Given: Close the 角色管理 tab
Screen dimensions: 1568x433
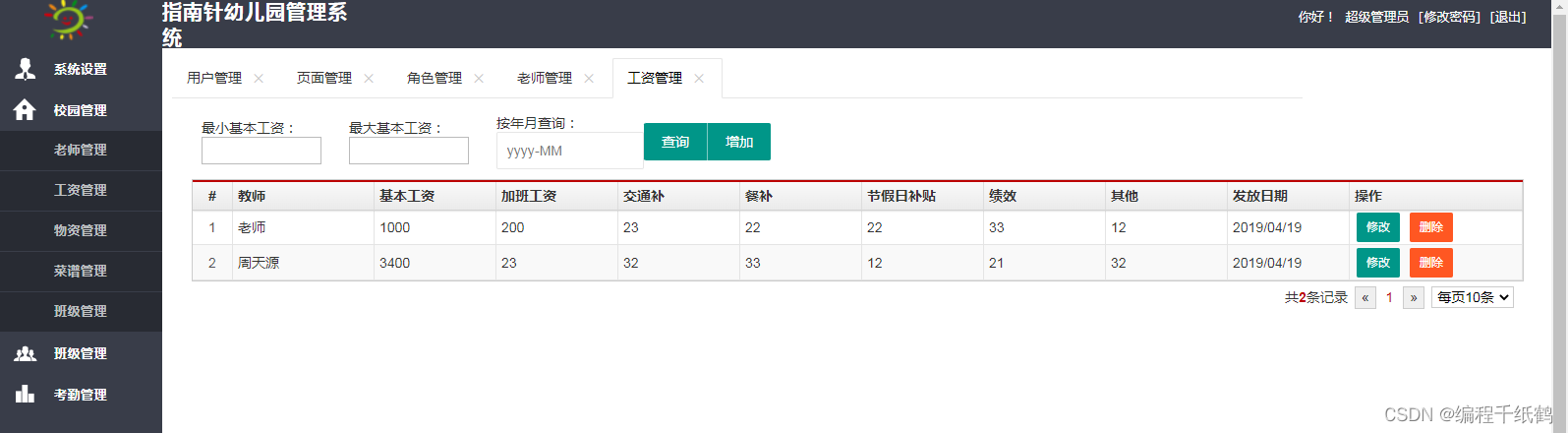Looking at the screenshot, I should 479,79.
